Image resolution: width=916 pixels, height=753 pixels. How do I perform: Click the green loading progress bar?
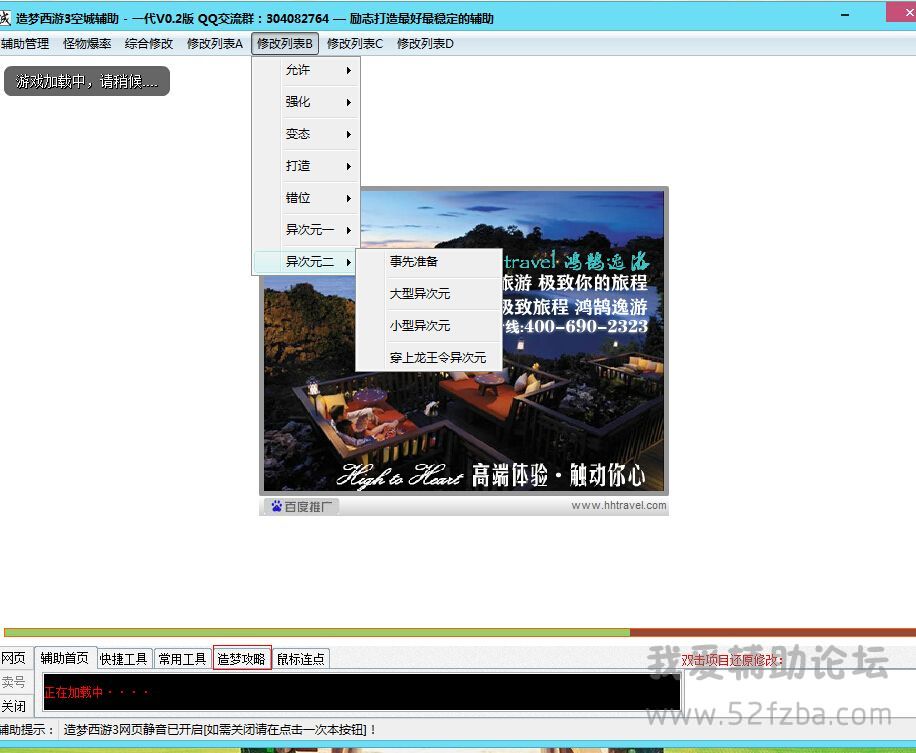point(316,632)
